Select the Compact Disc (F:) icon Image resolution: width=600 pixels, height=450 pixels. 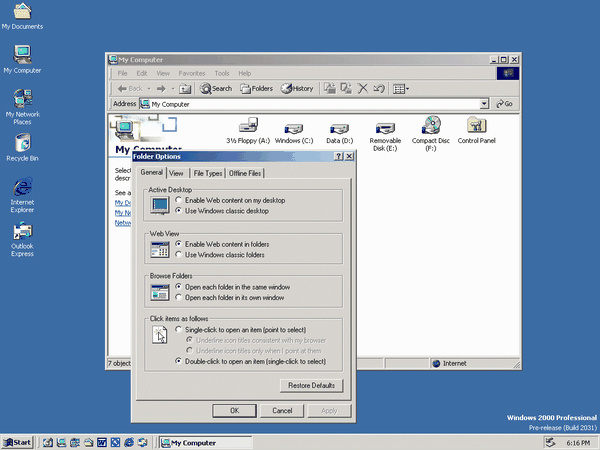[x=431, y=133]
